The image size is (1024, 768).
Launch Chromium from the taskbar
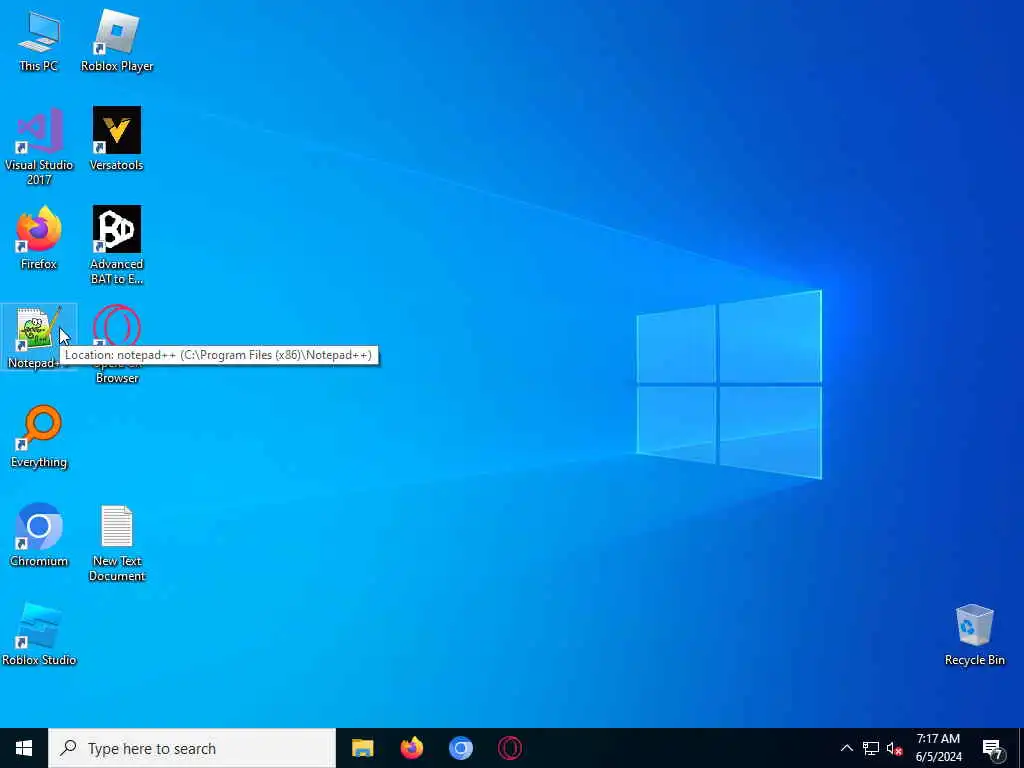460,748
